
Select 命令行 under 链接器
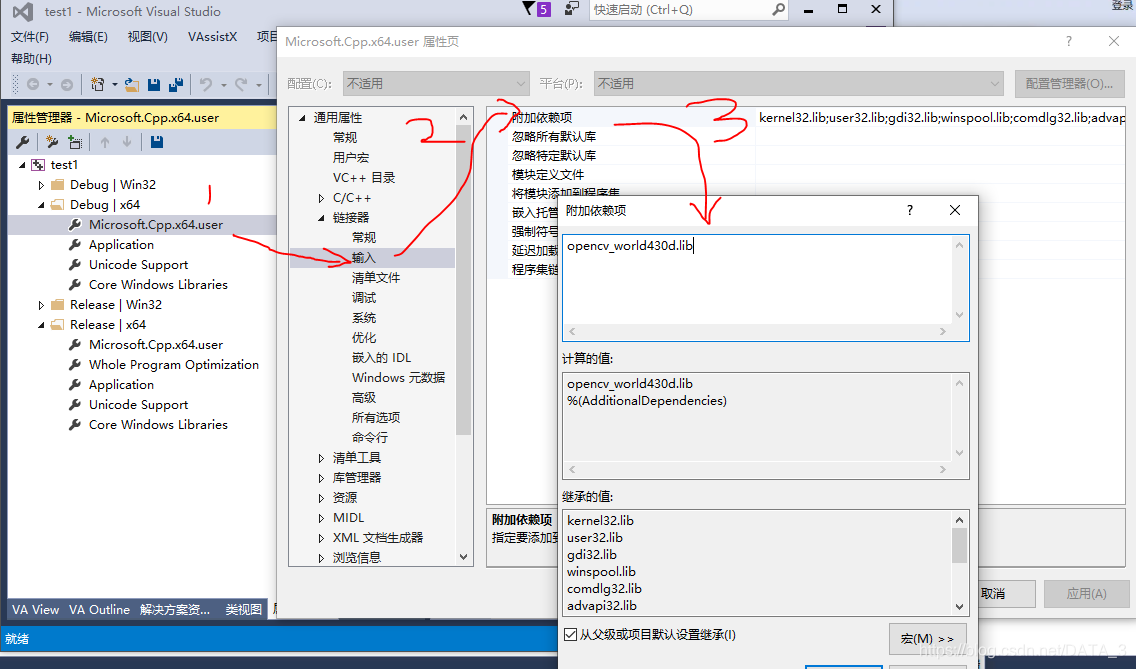tap(369, 438)
